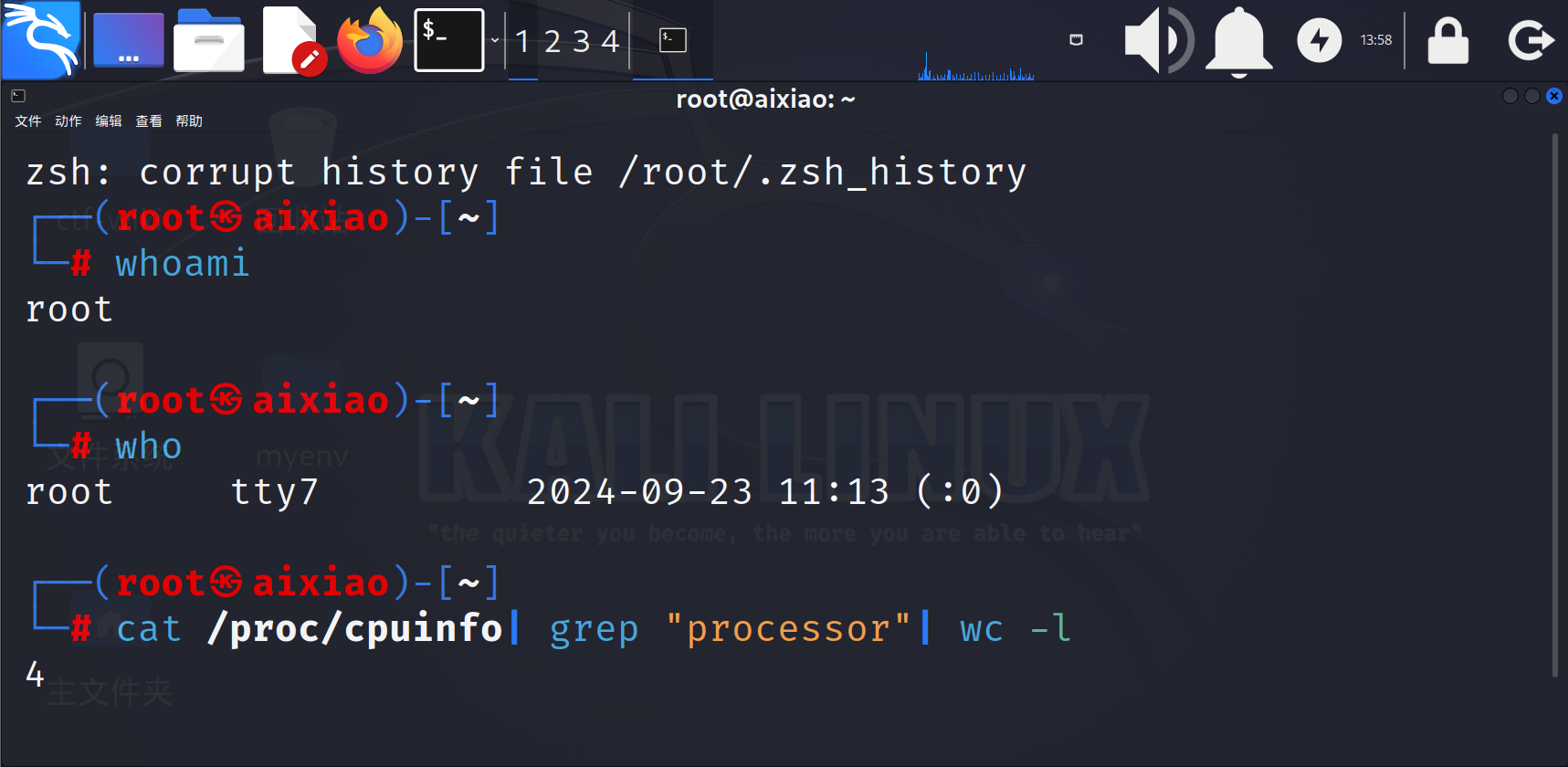
Task: Click the output number 4
Action: (35, 675)
